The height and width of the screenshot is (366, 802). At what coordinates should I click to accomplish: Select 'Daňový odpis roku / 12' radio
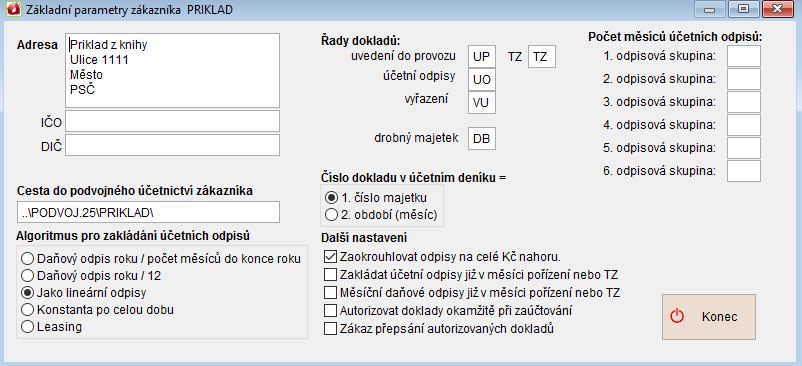tap(28, 276)
